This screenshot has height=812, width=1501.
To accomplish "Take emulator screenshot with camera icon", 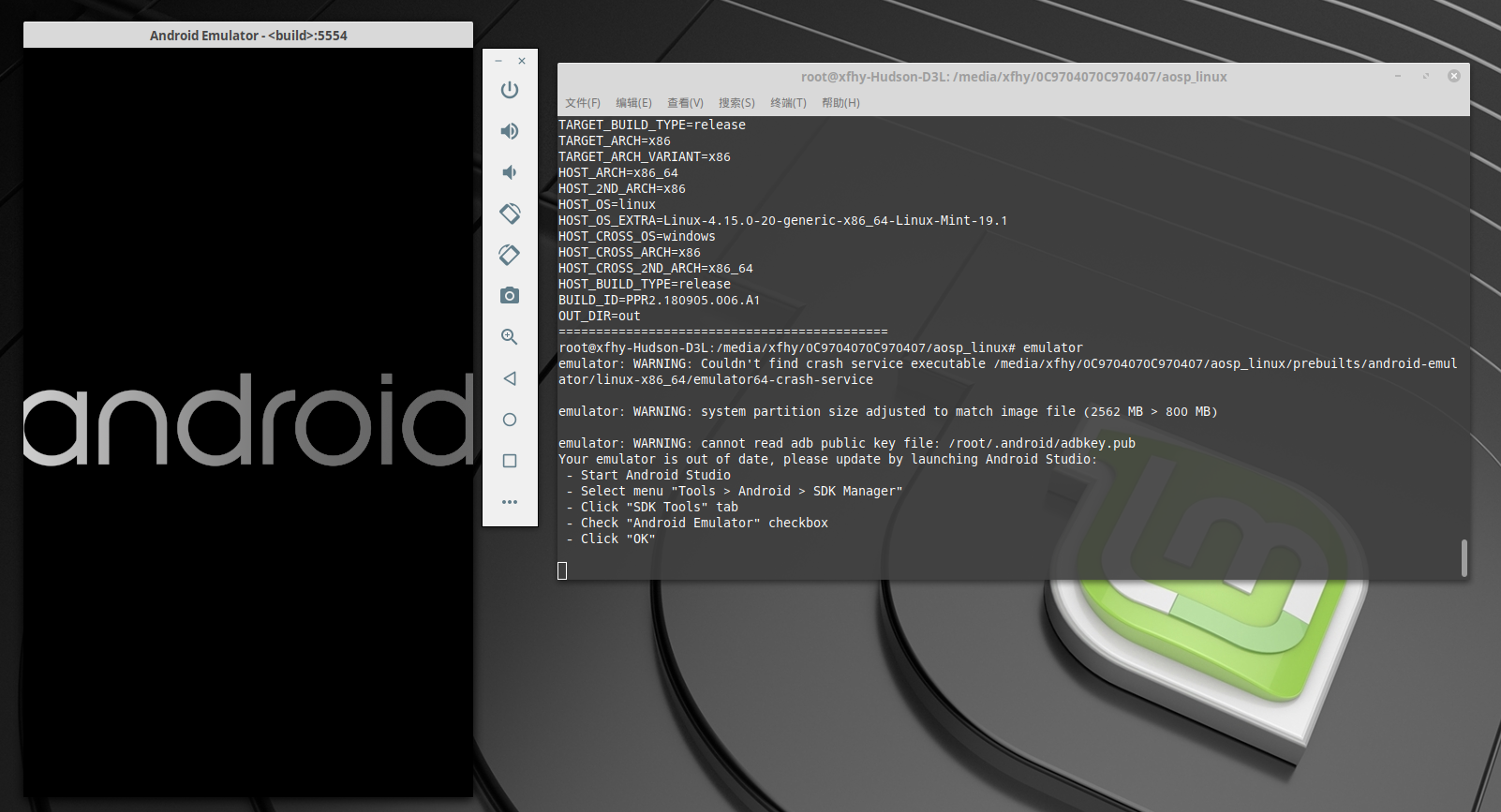I will pos(510,296).
